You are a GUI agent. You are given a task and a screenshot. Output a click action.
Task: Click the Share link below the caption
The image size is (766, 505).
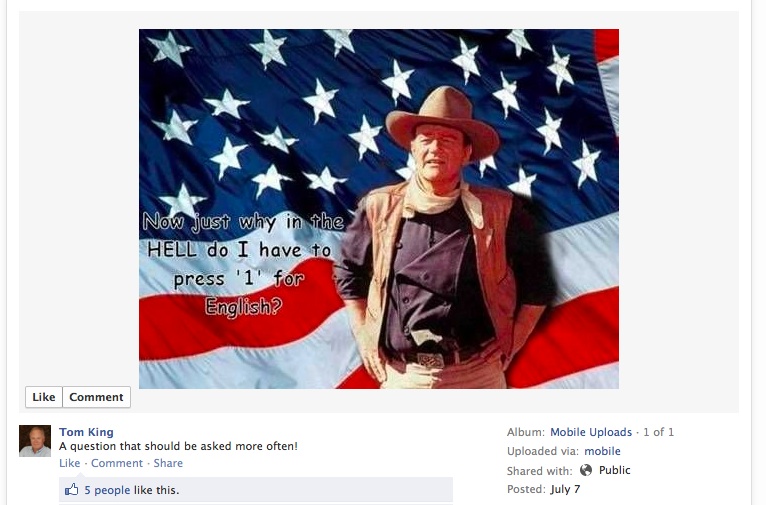(x=168, y=463)
